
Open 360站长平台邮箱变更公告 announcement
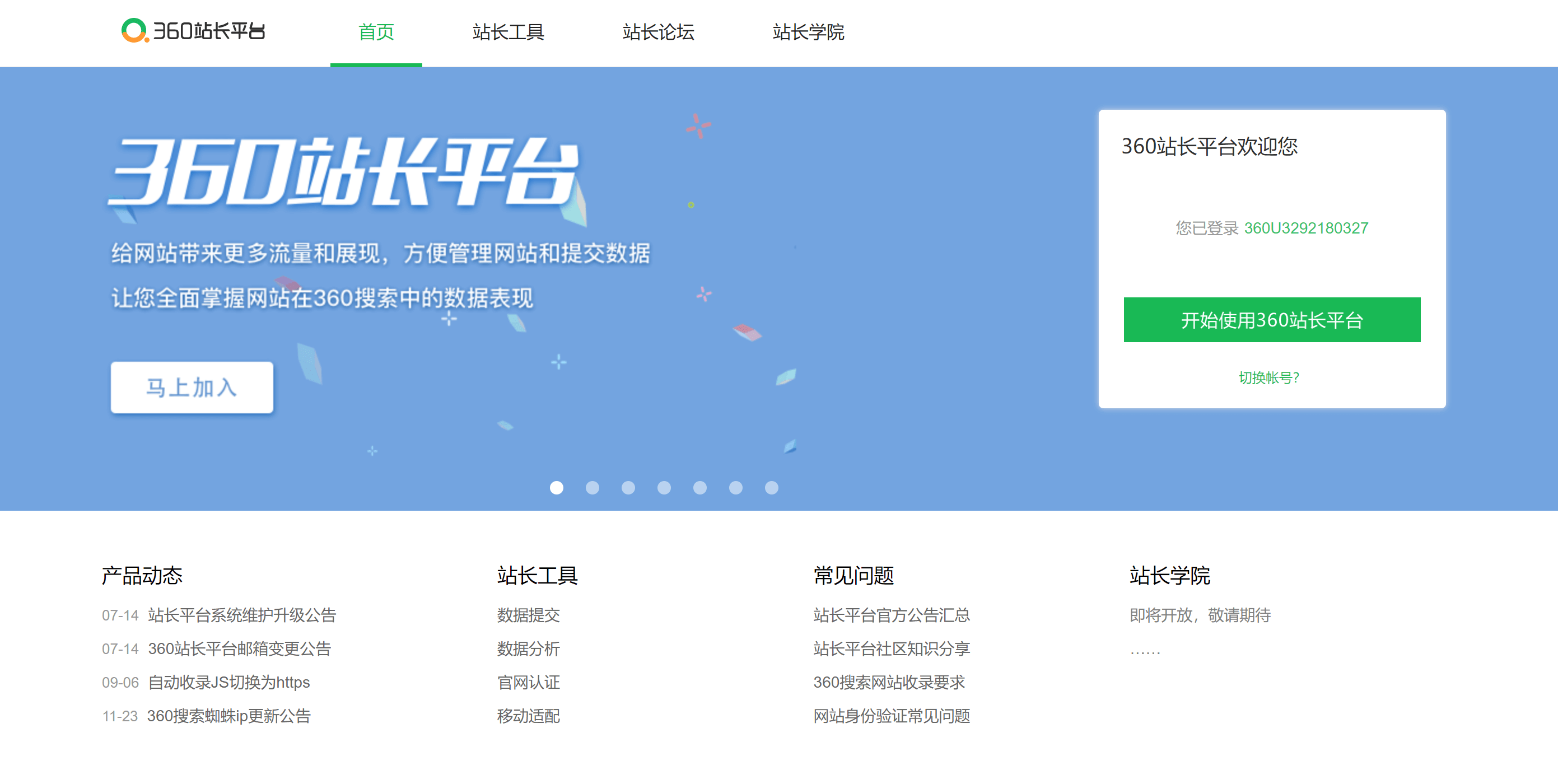240,649
